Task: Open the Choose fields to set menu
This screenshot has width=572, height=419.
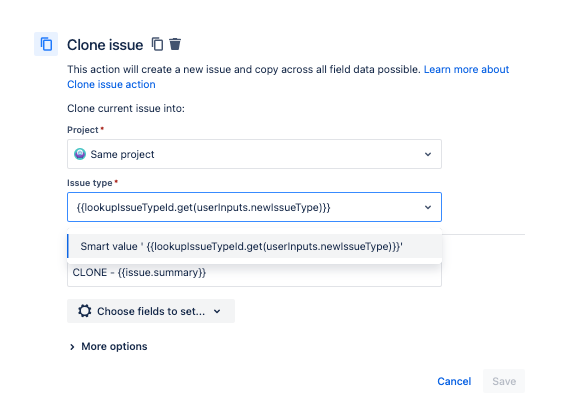Action: point(151,311)
